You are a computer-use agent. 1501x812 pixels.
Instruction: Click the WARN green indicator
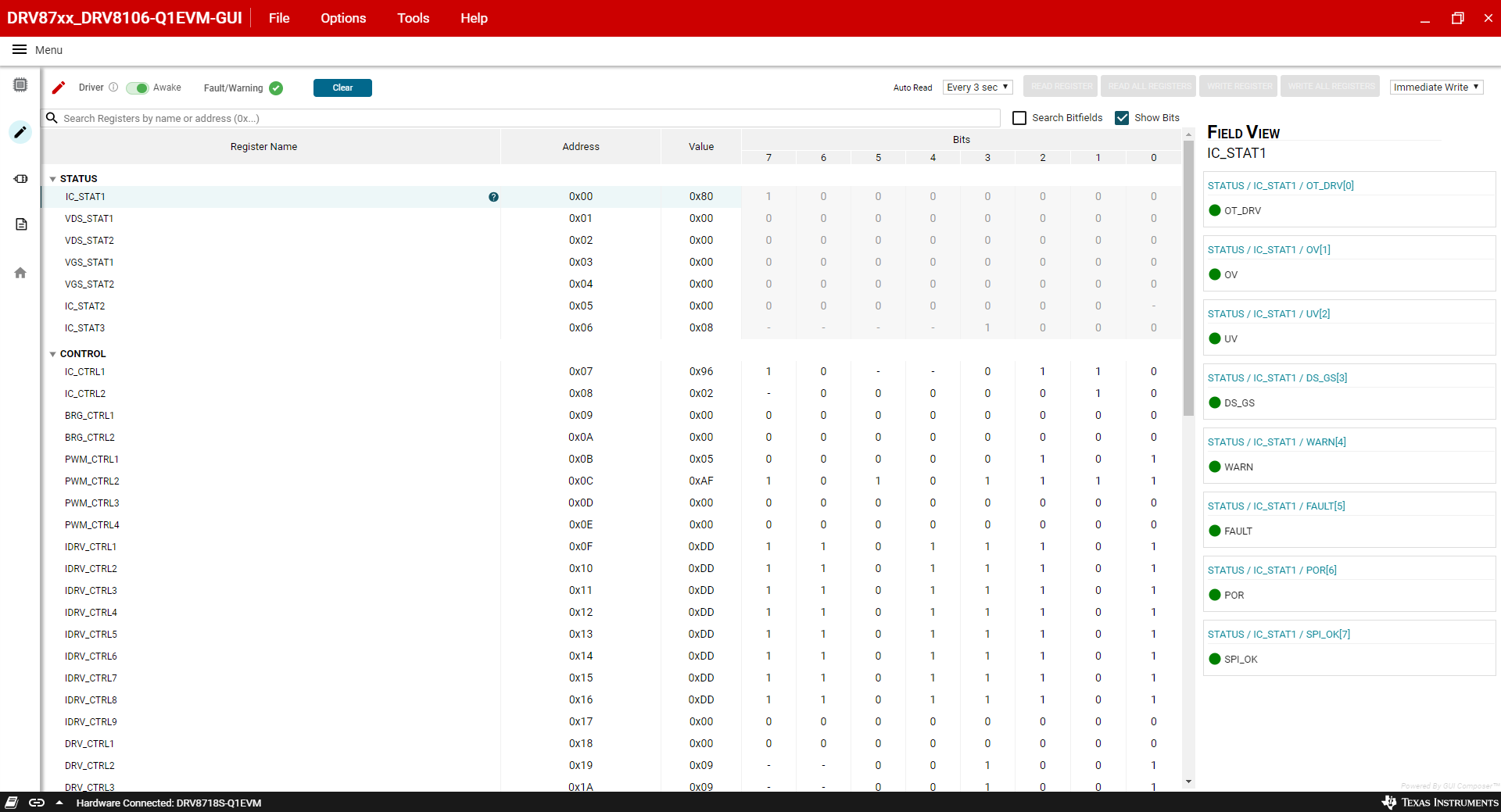tap(1215, 467)
